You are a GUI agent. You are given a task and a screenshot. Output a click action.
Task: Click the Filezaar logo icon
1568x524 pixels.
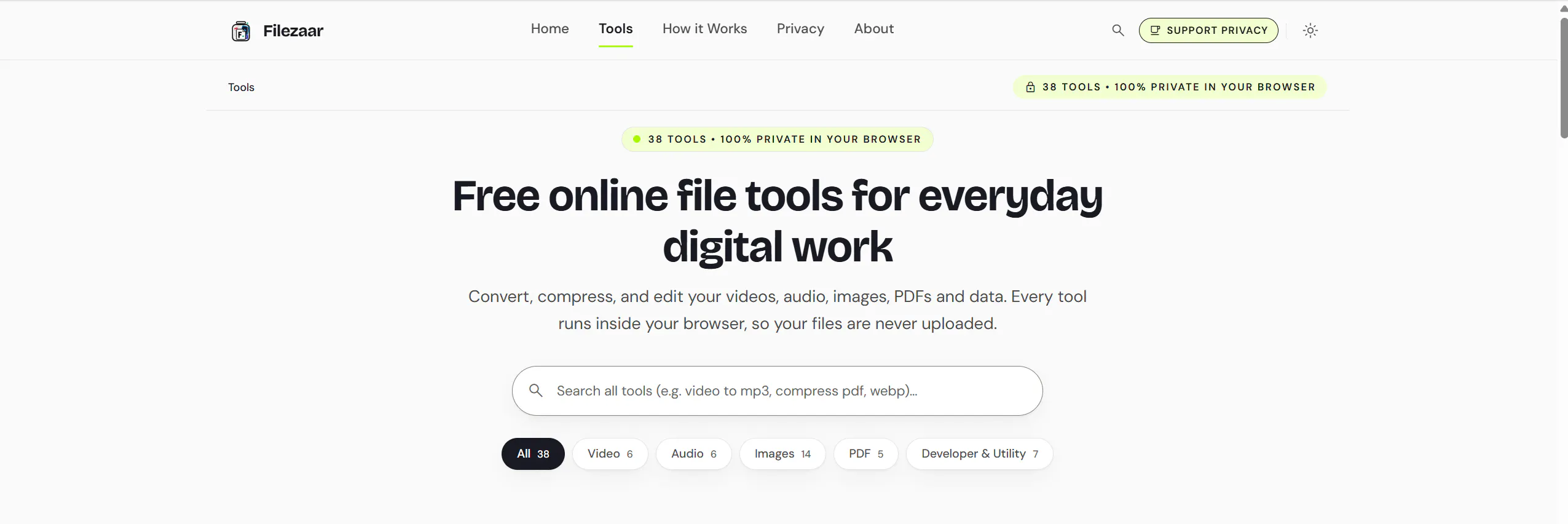(241, 31)
